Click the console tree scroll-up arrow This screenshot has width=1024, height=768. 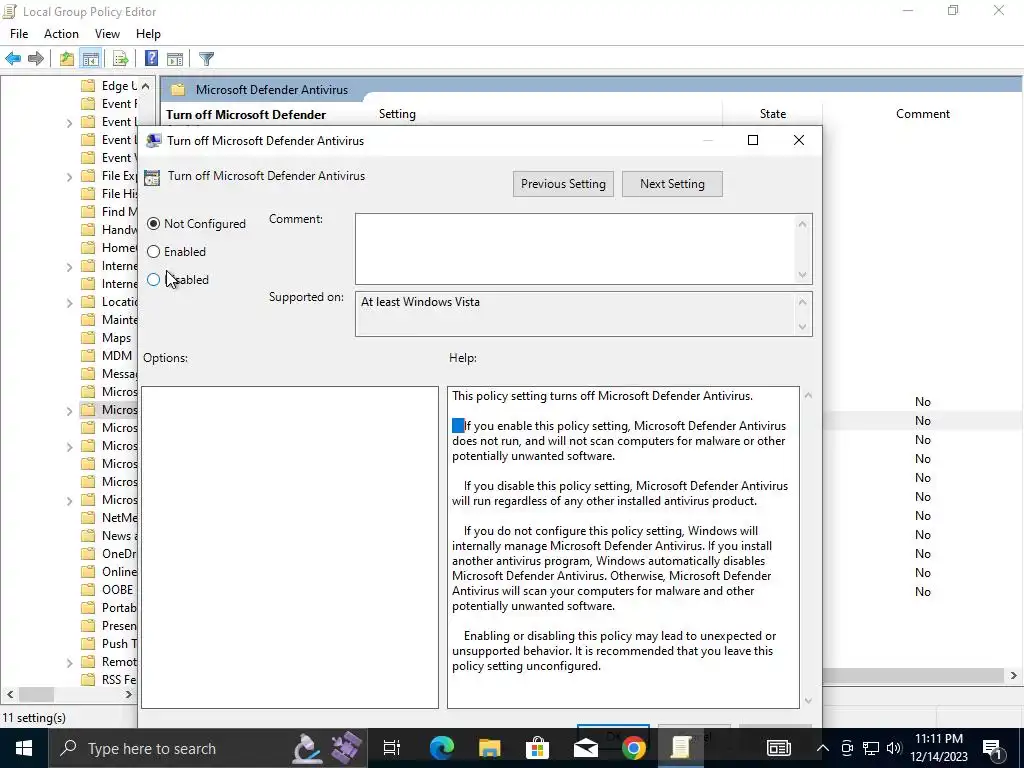(x=145, y=86)
